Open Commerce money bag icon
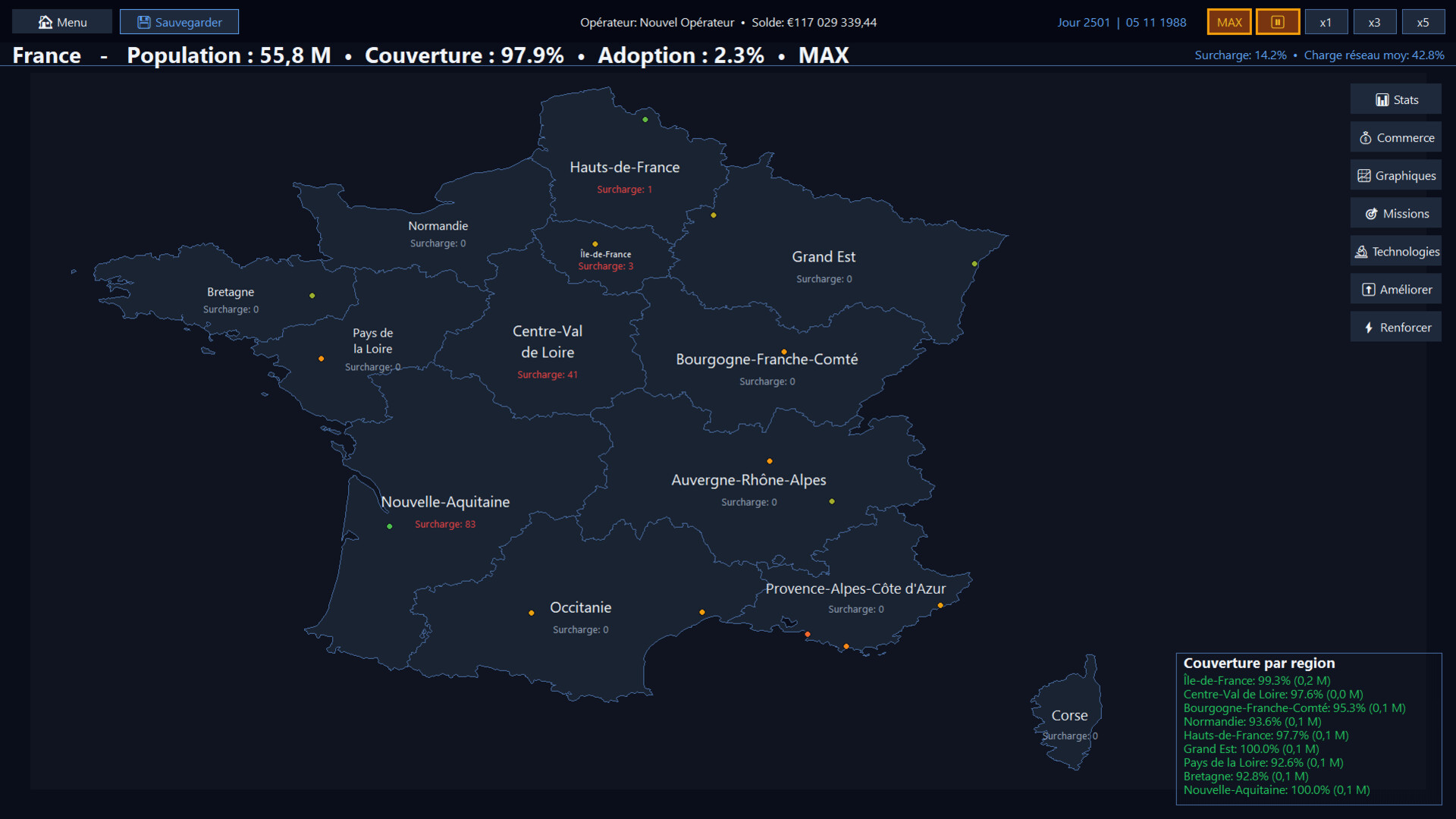 (x=1365, y=138)
